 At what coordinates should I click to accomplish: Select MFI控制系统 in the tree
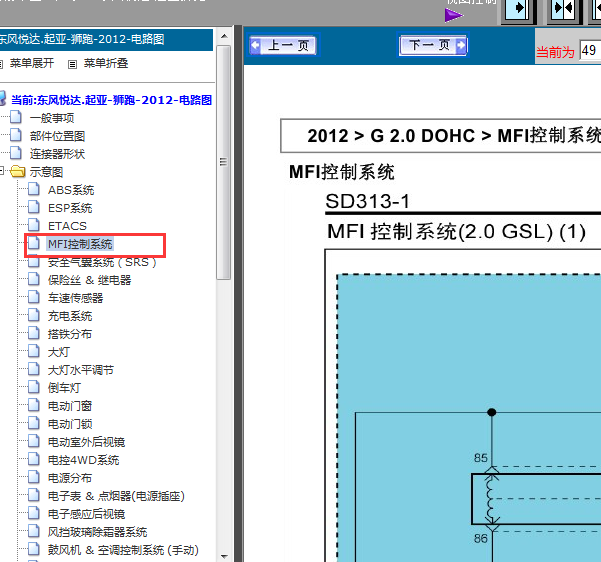(x=80, y=244)
